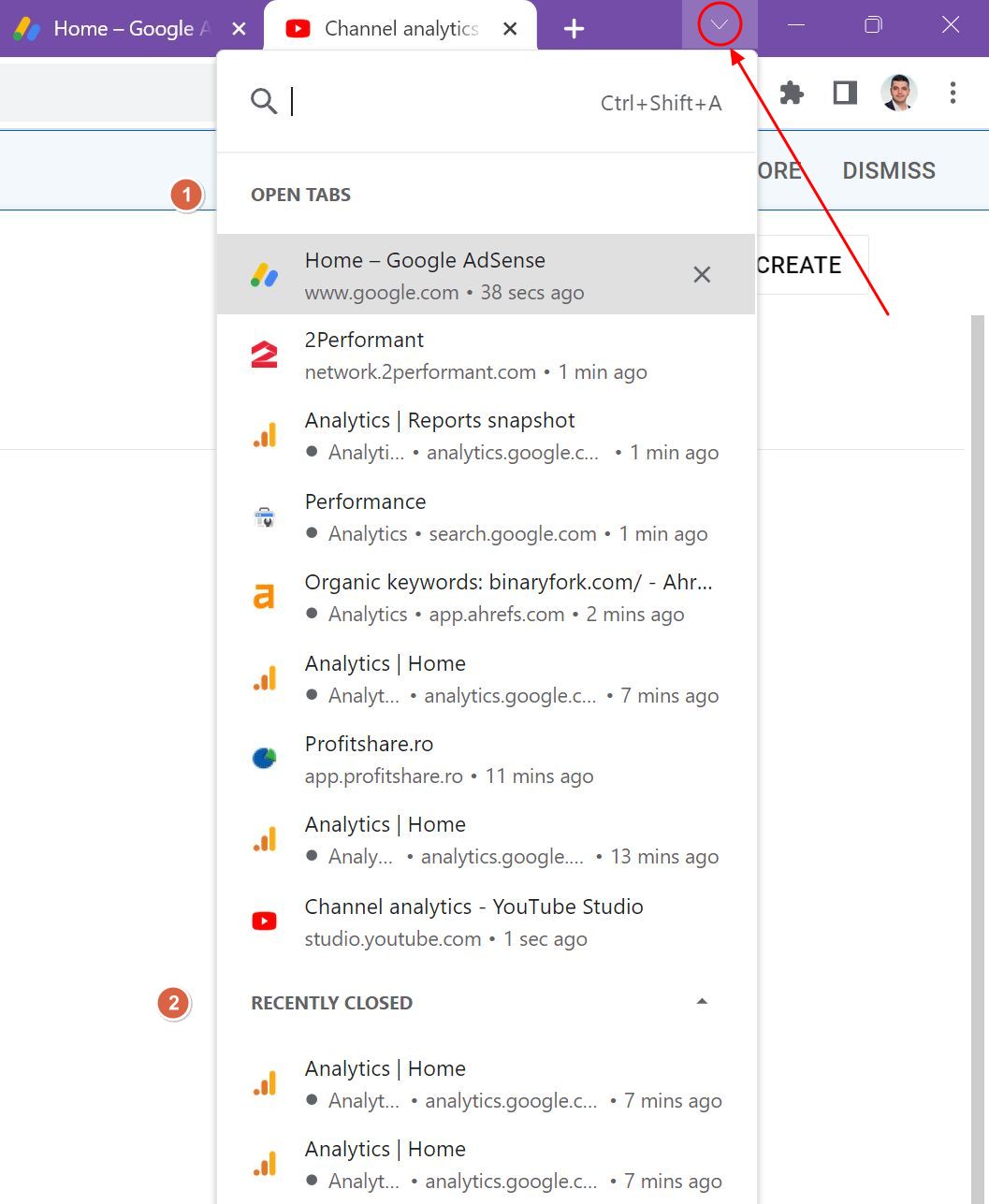Open the tab search dropdown arrow
The image size is (989, 1204).
pyautogui.click(x=719, y=25)
